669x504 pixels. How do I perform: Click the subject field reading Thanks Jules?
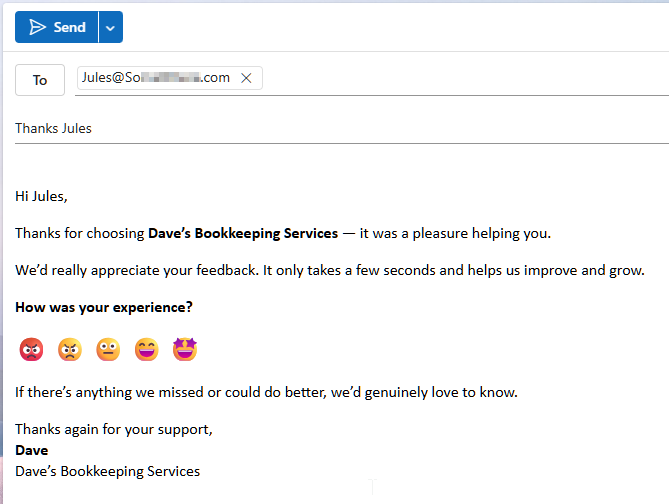tap(341, 128)
